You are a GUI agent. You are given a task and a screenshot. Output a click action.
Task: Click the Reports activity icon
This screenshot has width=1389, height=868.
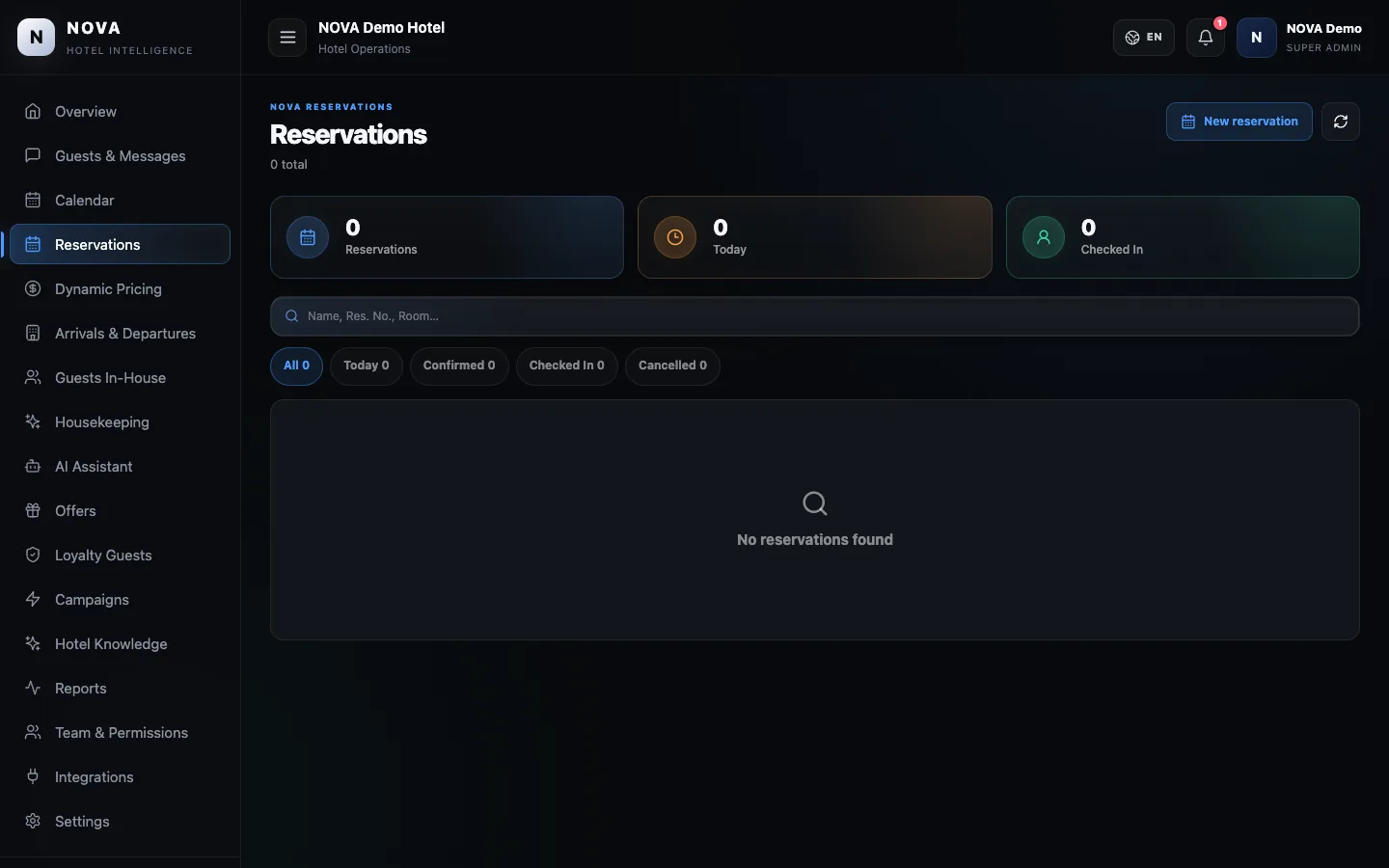33,688
